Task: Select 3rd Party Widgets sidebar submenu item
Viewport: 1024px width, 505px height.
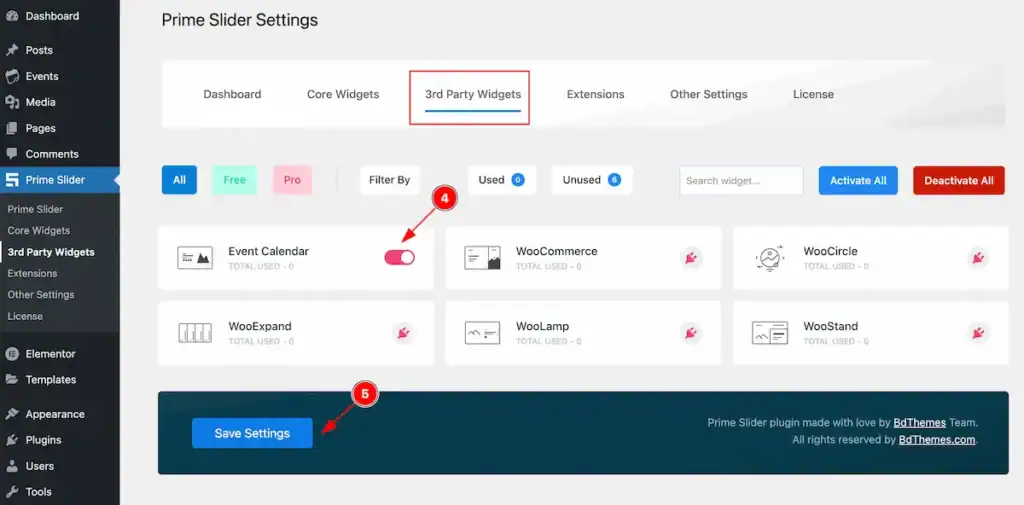Action: coord(51,252)
